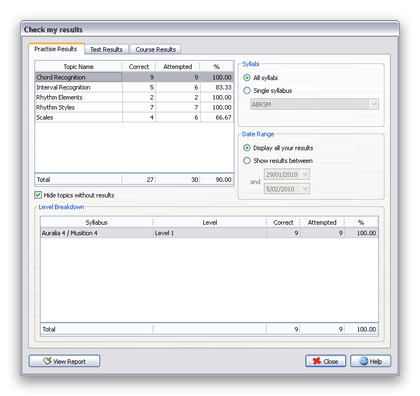
Task: Choose Display all your results option
Action: pos(247,148)
